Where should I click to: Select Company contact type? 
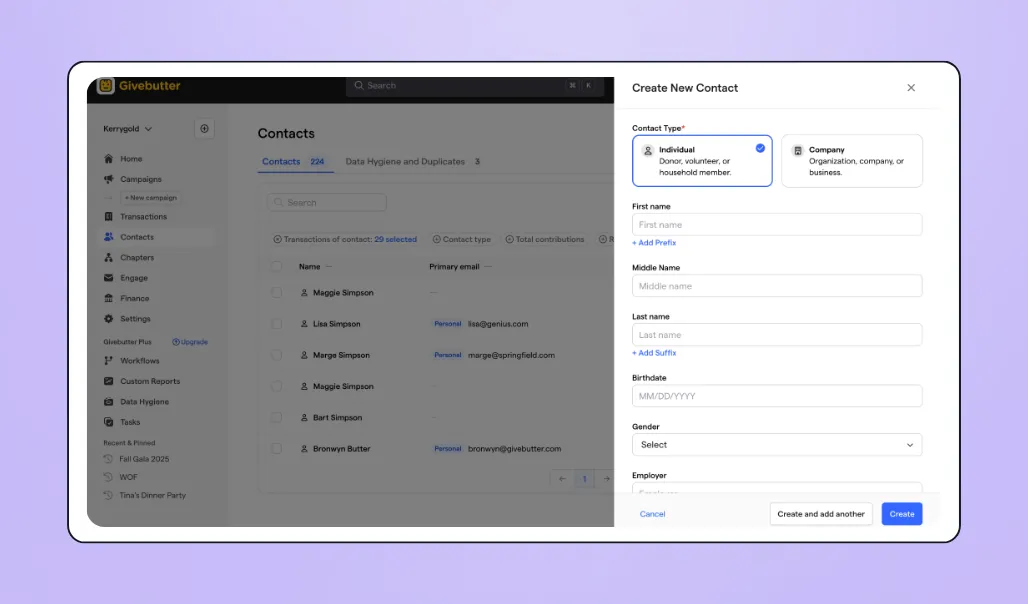click(x=852, y=161)
